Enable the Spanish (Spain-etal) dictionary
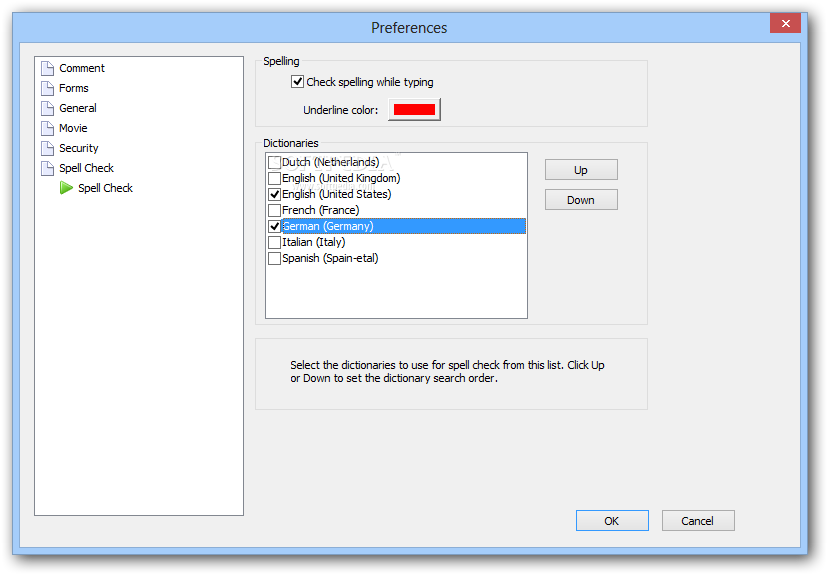Image resolution: width=828 pixels, height=575 pixels. click(x=274, y=259)
